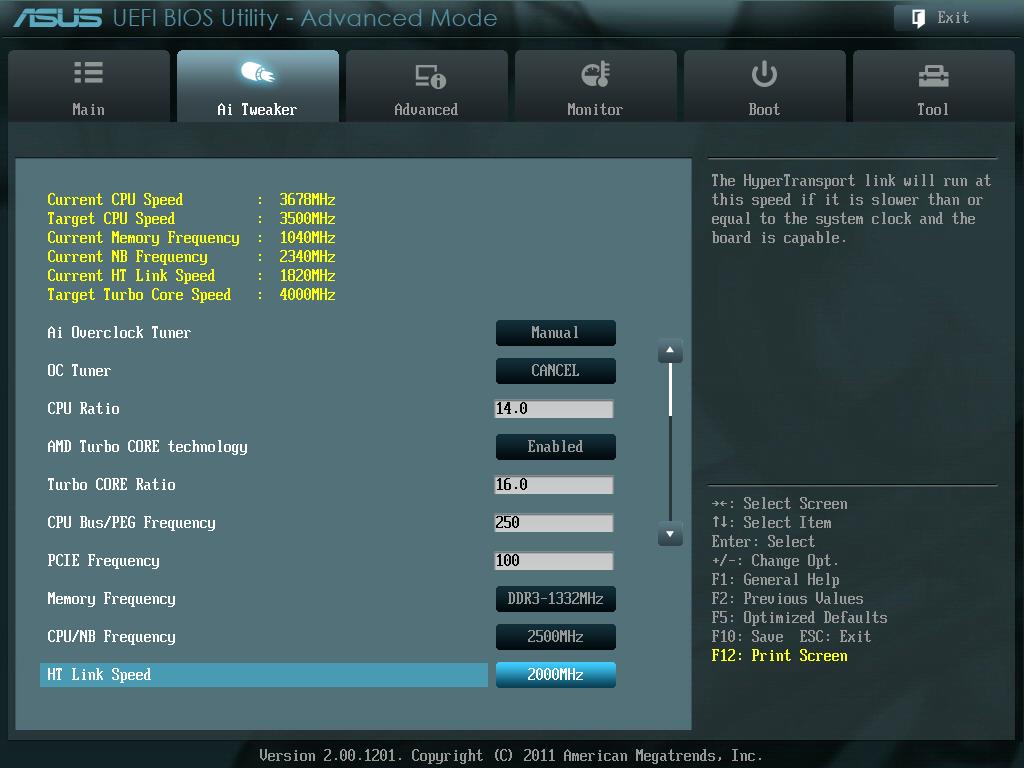Select the CPU/NB Frequency label
1024x768 pixels.
tap(112, 637)
